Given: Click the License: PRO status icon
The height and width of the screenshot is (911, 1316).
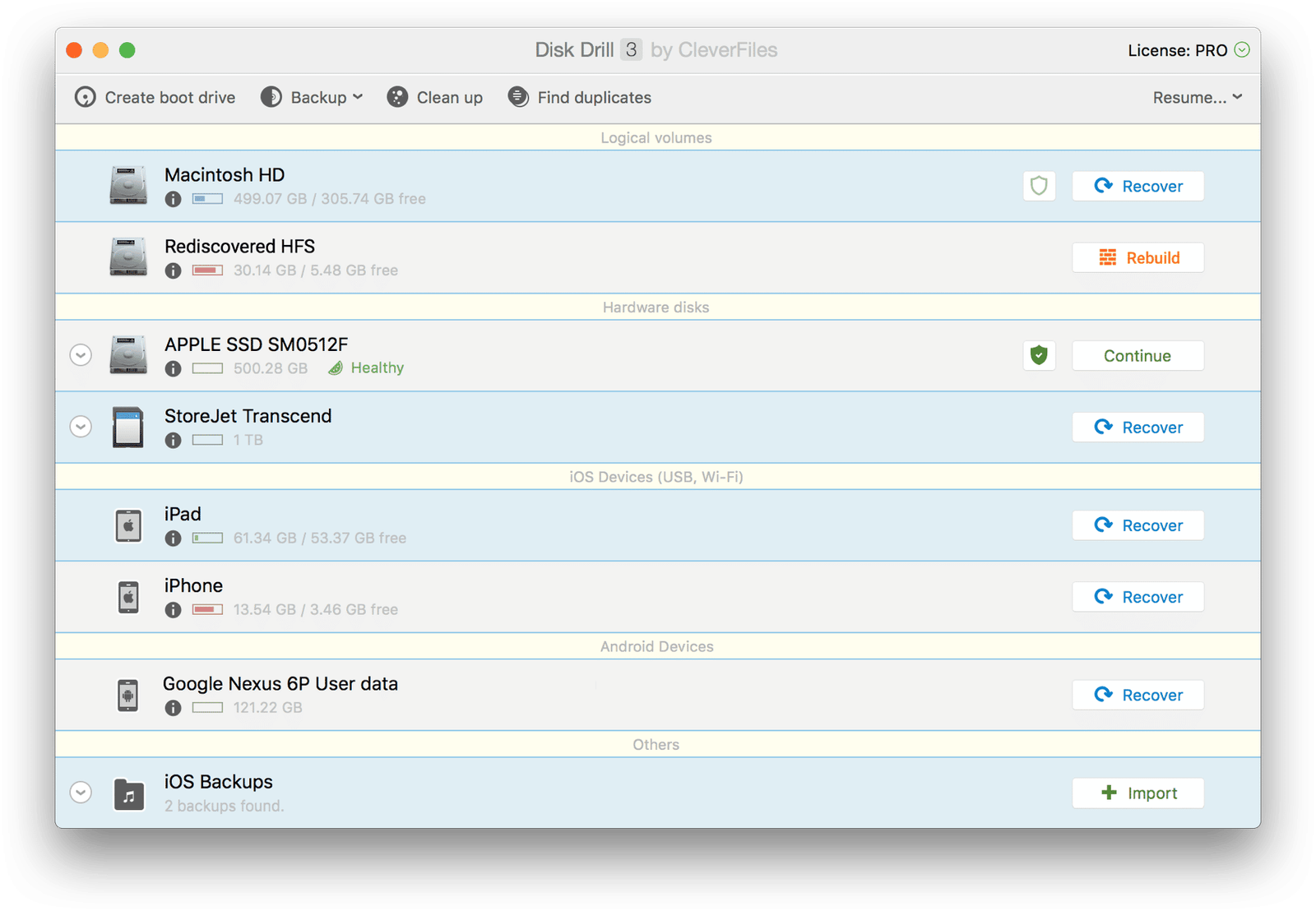Looking at the screenshot, I should (x=1242, y=50).
